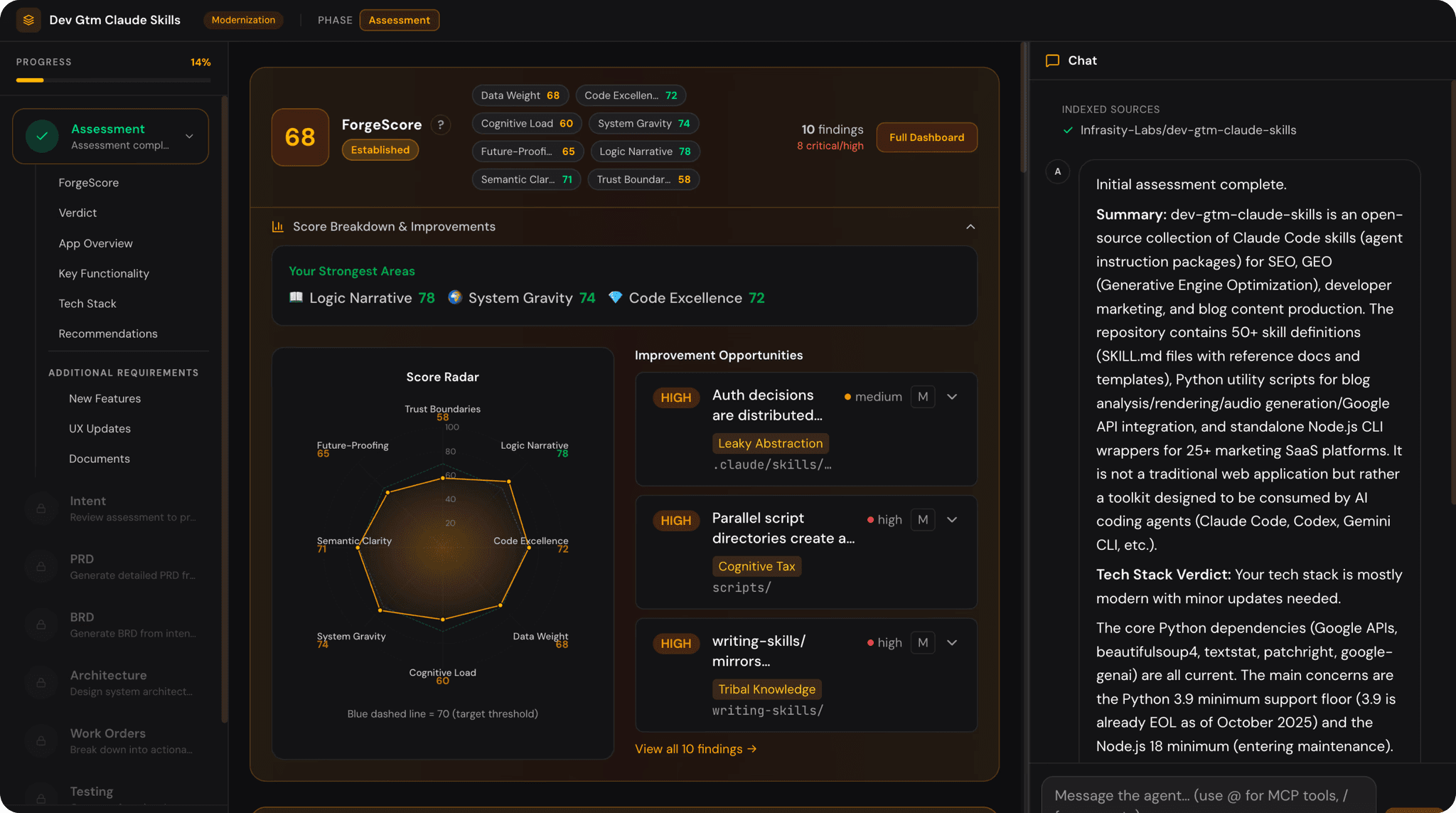Expand the writing-skills mirrors finding
The image size is (1456, 813).
point(953,643)
